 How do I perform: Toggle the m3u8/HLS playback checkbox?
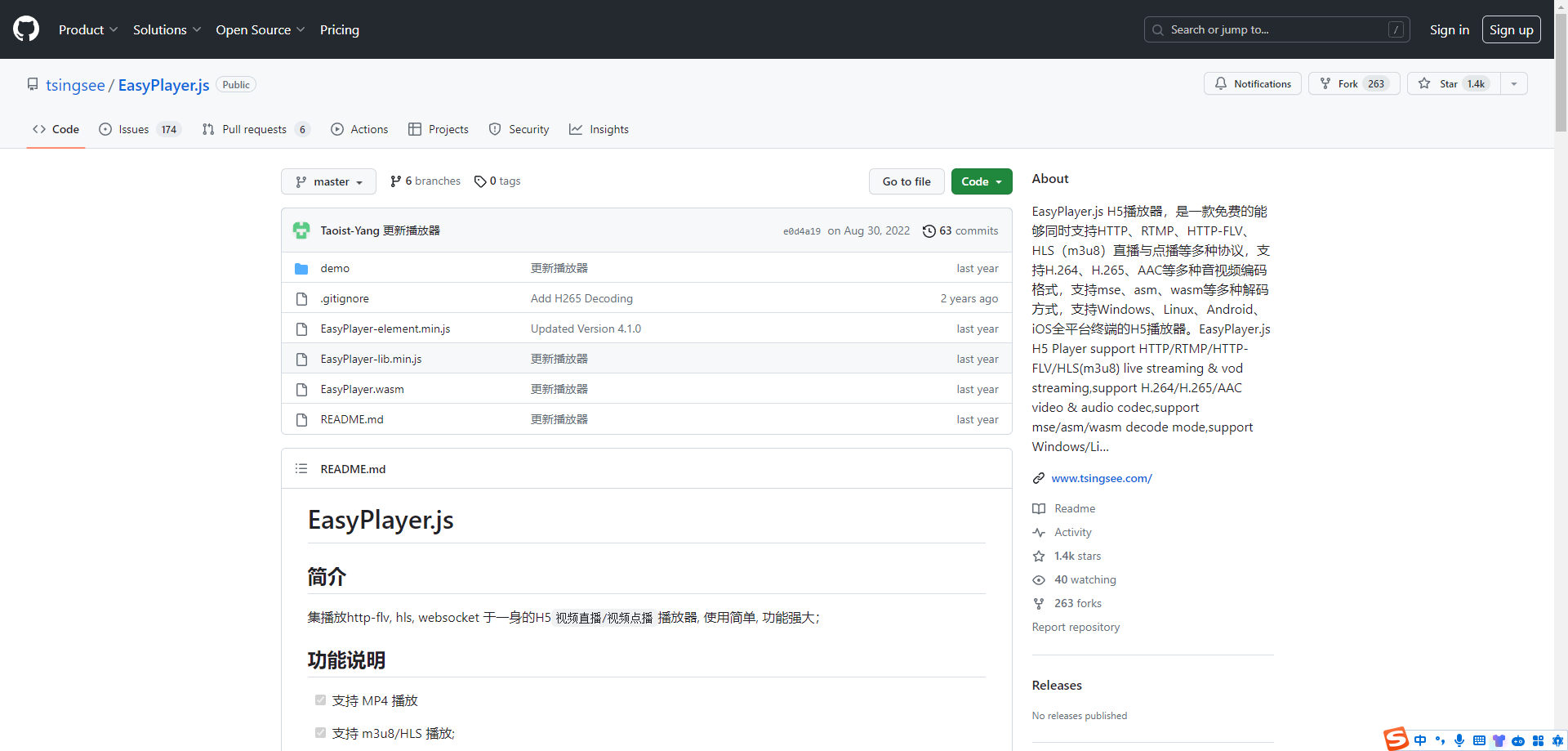click(x=320, y=732)
